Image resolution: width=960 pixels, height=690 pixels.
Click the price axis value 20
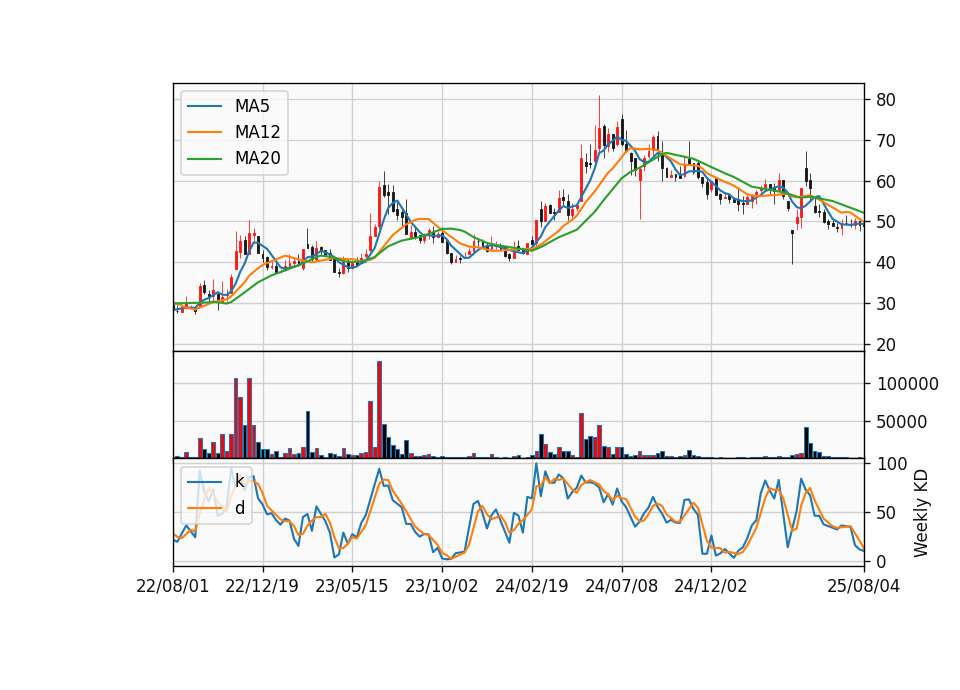(x=885, y=345)
